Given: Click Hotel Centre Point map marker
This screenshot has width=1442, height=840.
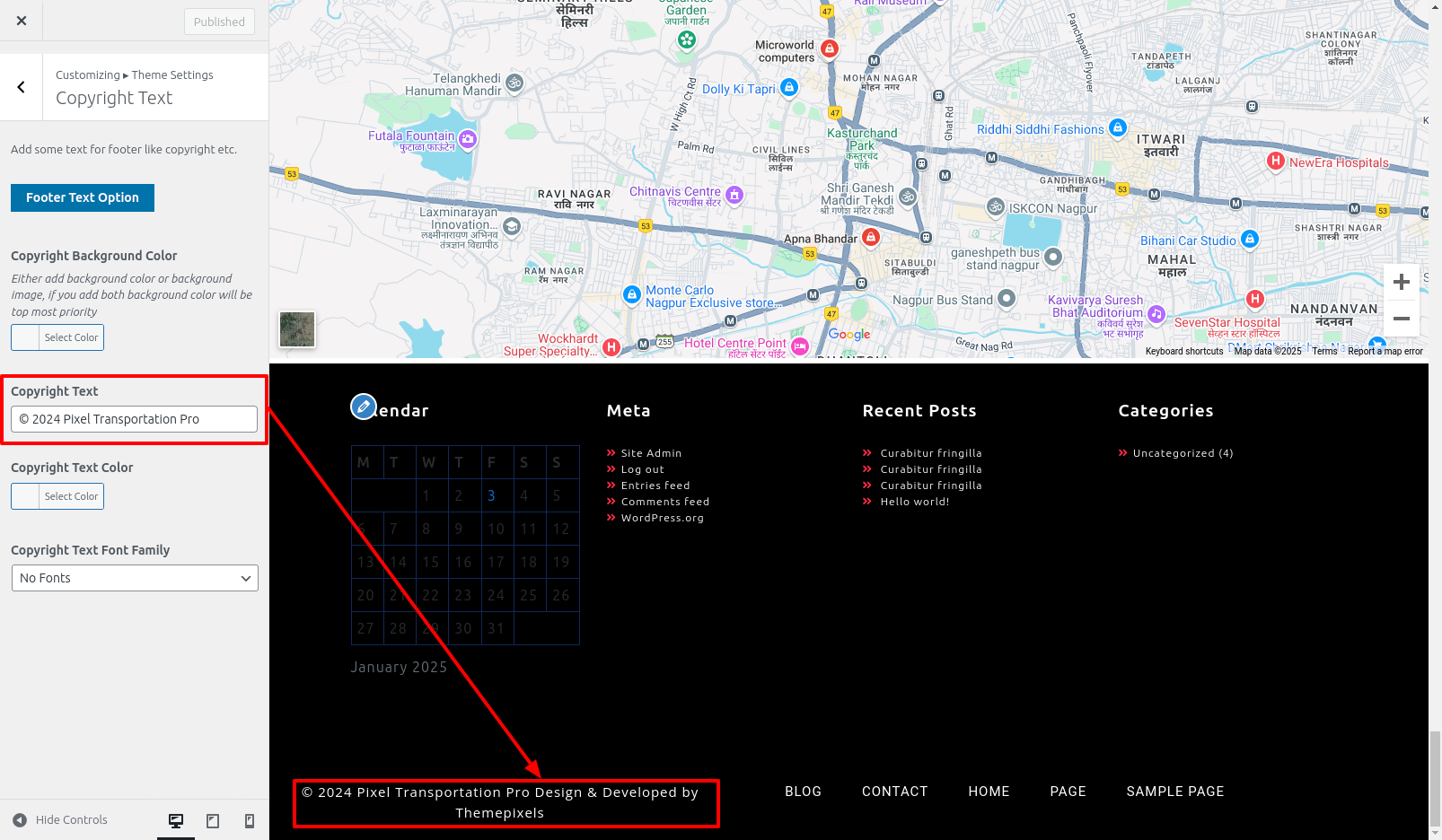Looking at the screenshot, I should click(x=799, y=346).
